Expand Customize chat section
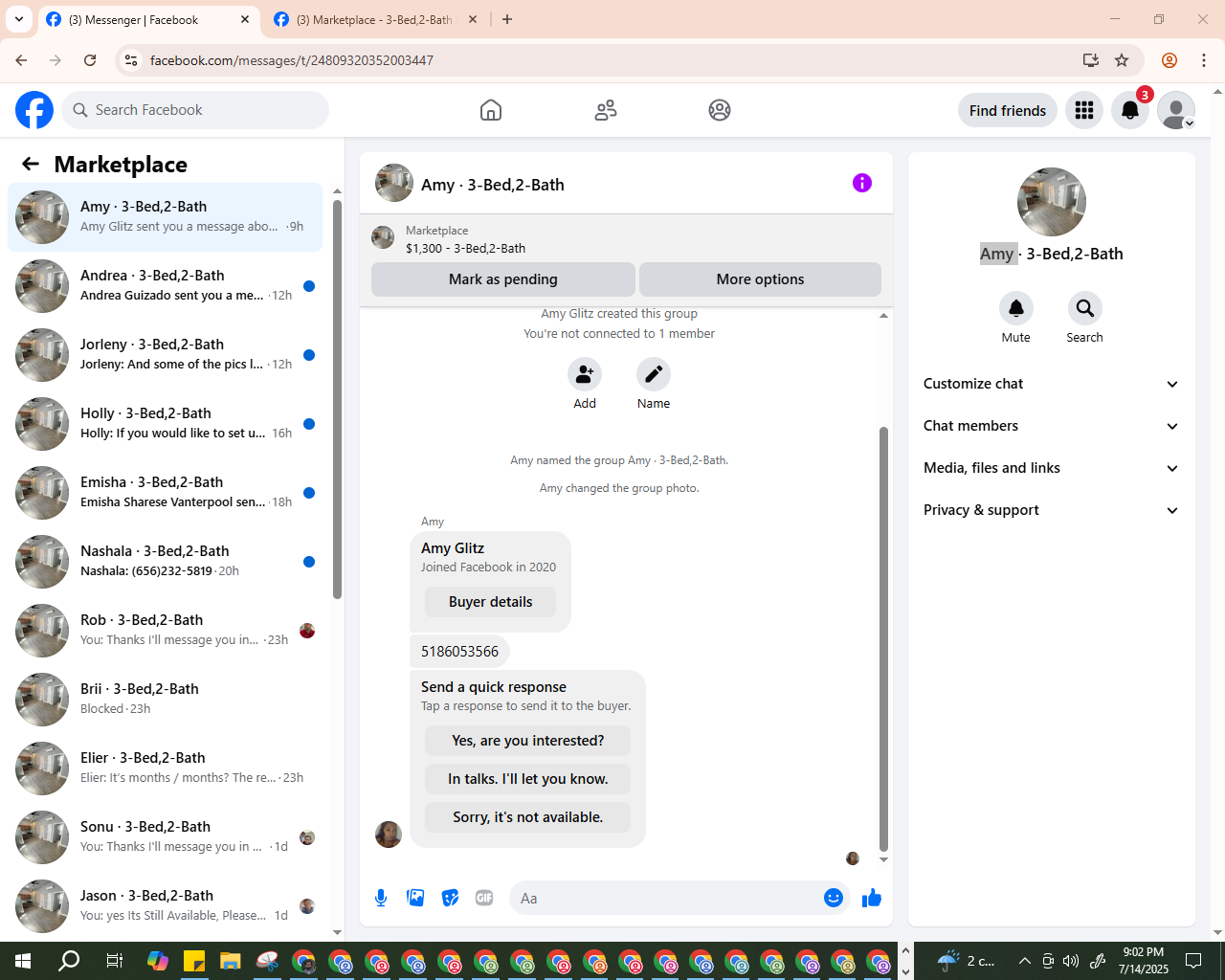1225x980 pixels. (x=1051, y=384)
